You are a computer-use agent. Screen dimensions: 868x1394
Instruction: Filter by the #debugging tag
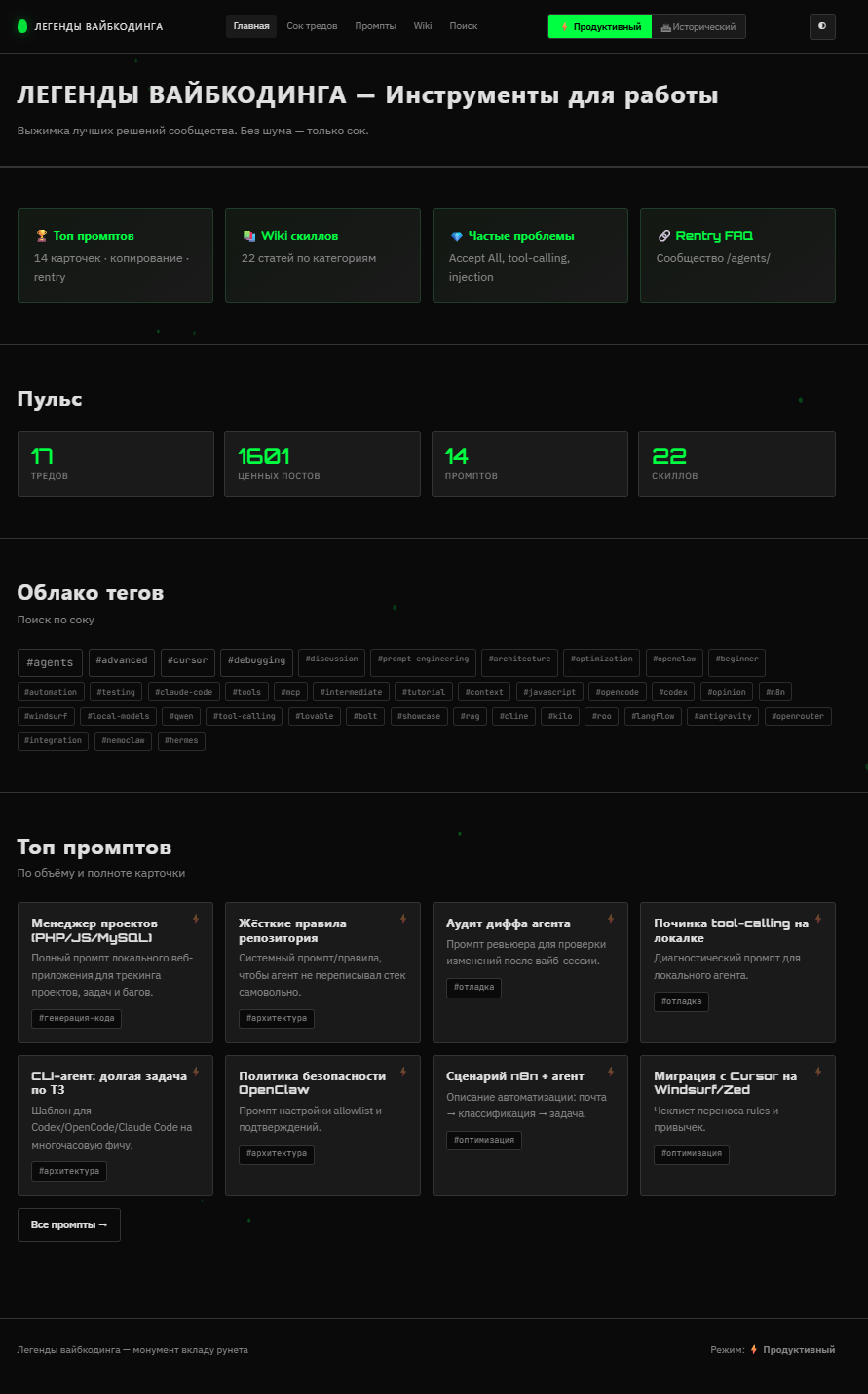256,662
